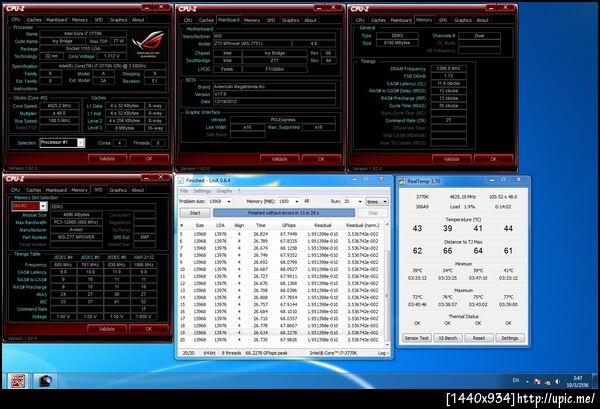600x409 pixels.
Task: Click Sensor Test in RealTemp
Action: [x=417, y=338]
